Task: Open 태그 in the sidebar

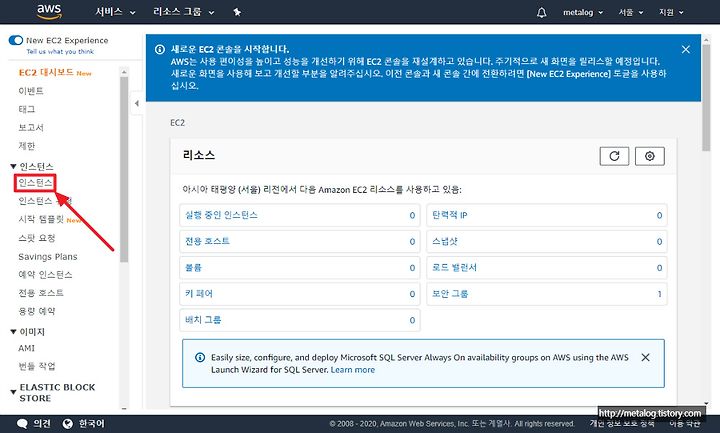Action: (x=27, y=109)
